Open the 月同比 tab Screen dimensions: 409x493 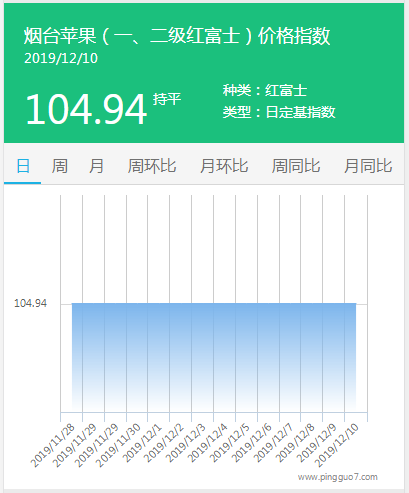point(368,166)
